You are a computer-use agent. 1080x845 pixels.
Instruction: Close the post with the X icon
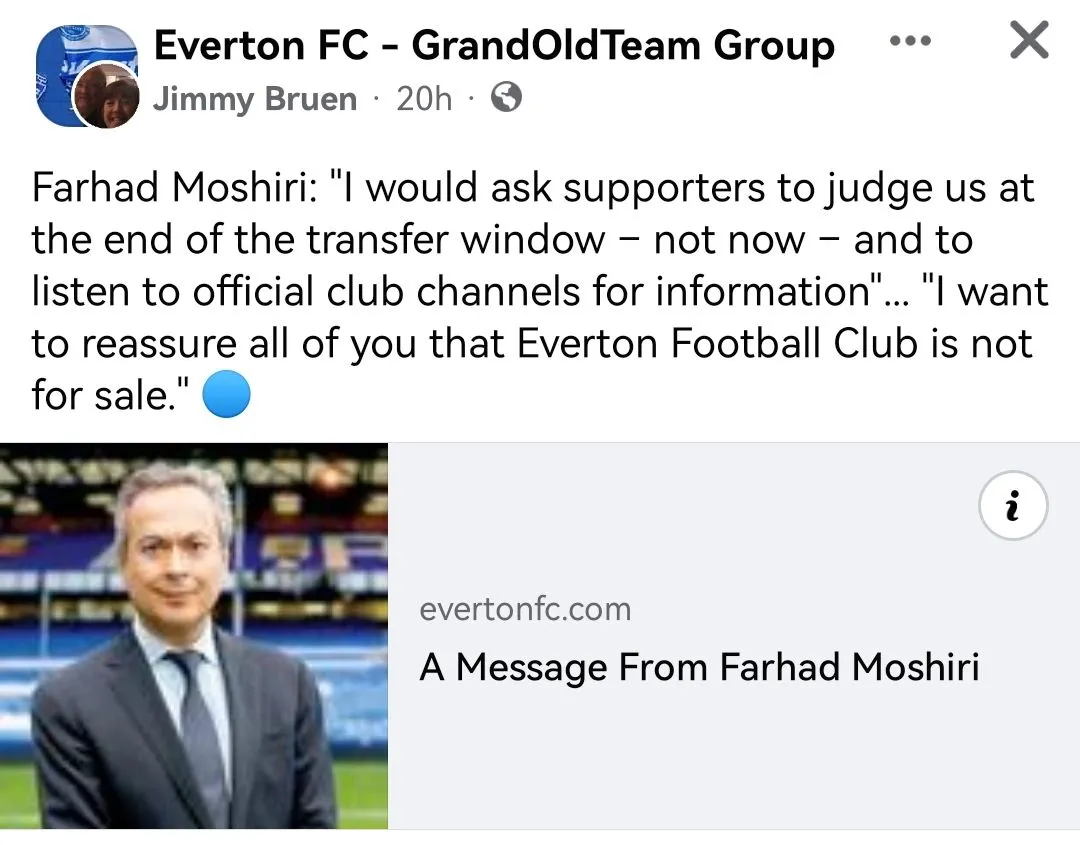[x=1028, y=41]
